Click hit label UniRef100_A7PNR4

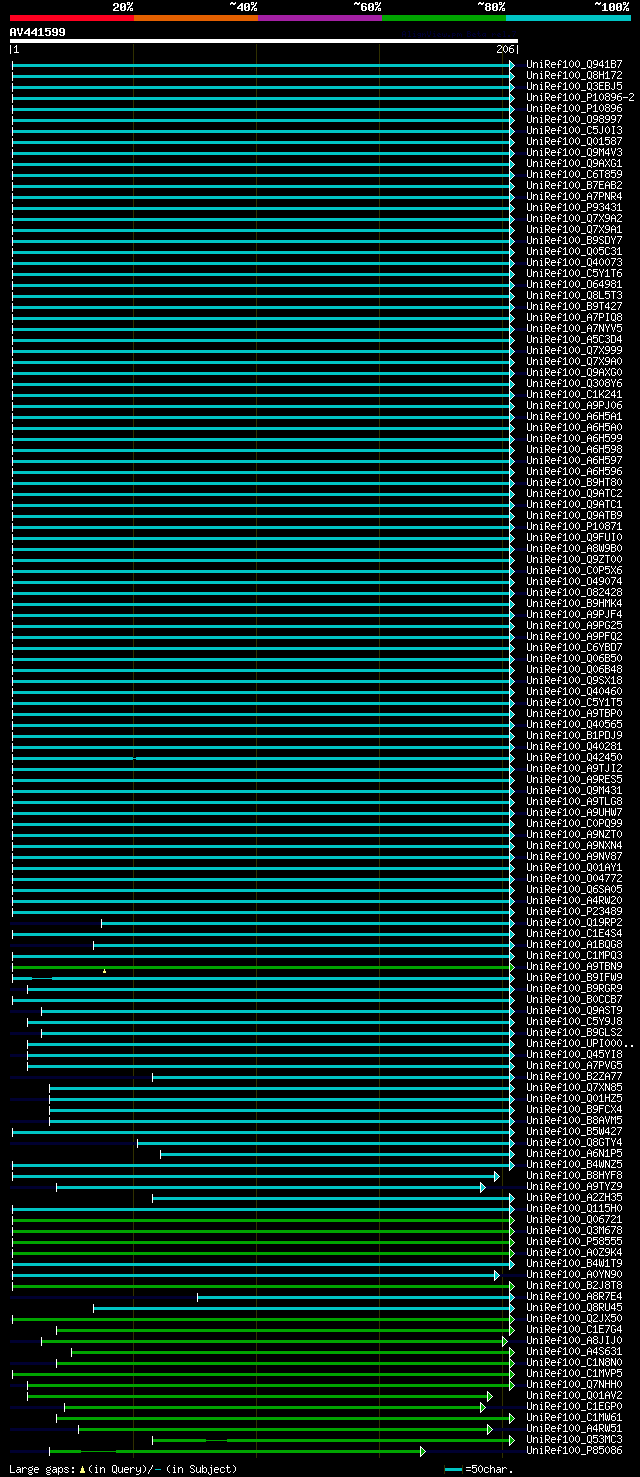574,196
